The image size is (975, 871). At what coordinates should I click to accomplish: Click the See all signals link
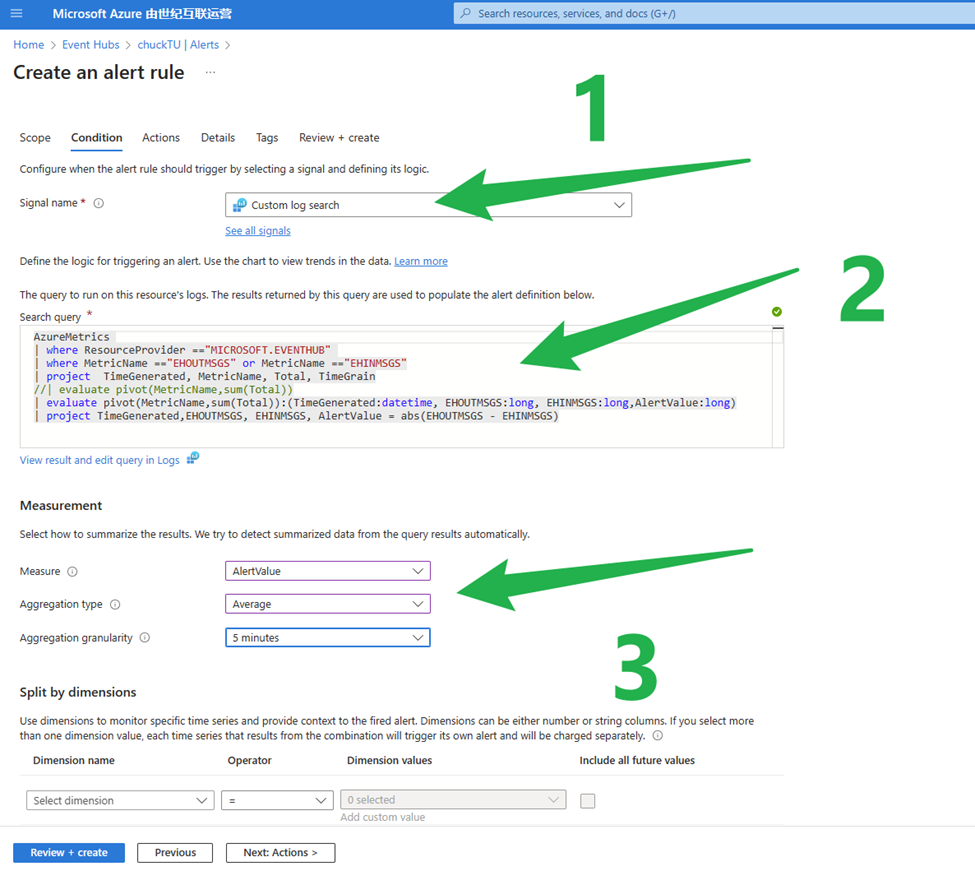tap(258, 231)
